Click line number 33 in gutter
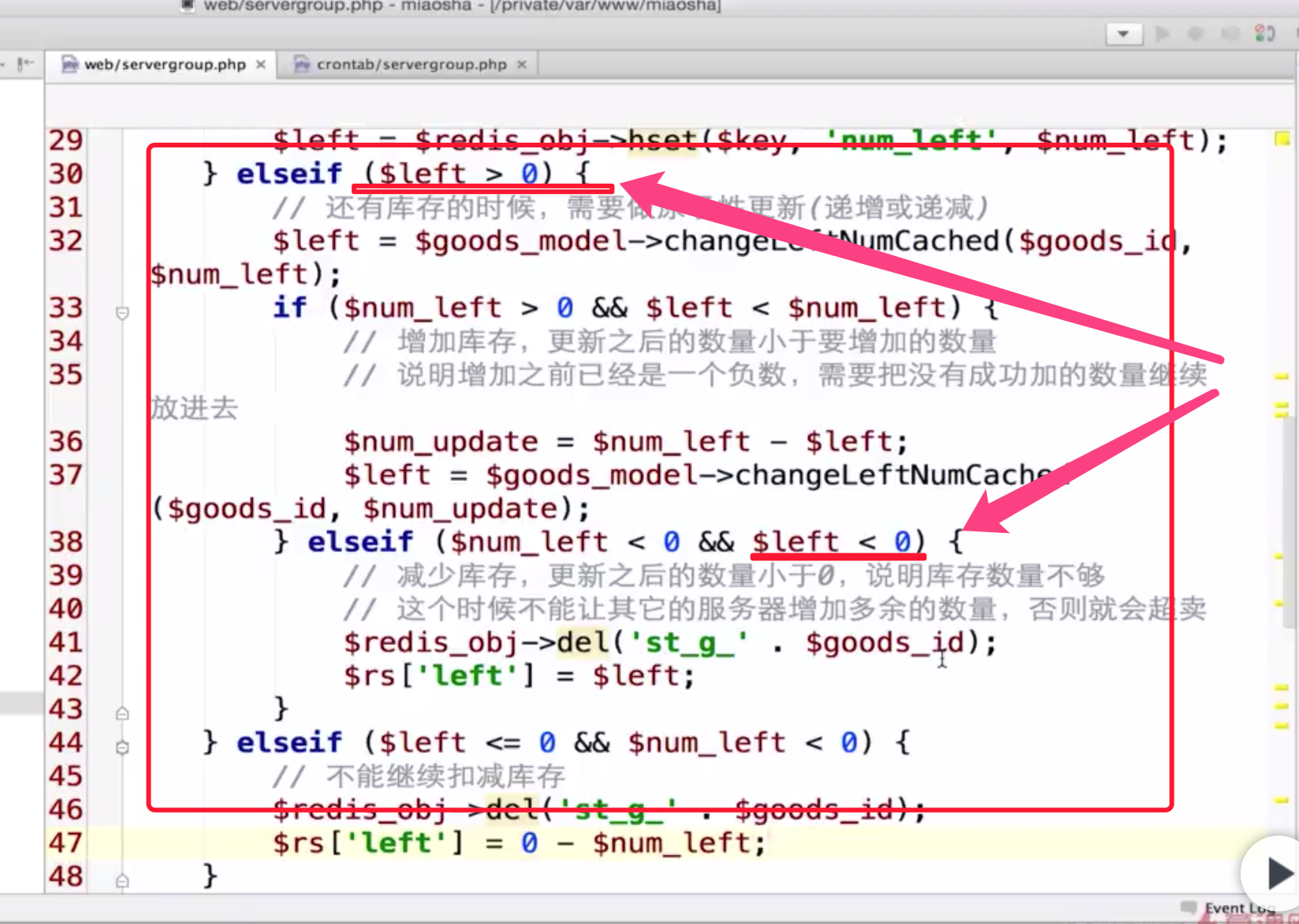Image resolution: width=1299 pixels, height=924 pixels. coord(65,307)
